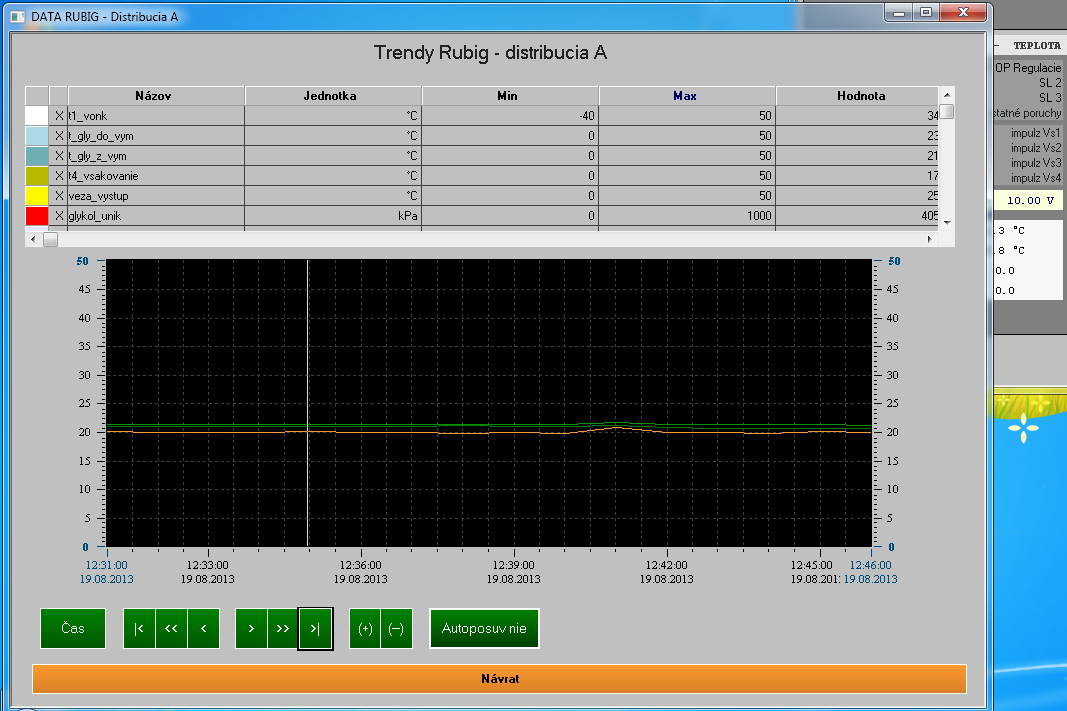Viewport: 1067px width, 711px height.
Task: Toggle the X checkbox for t_gly_do_vym
Action: 59,135
